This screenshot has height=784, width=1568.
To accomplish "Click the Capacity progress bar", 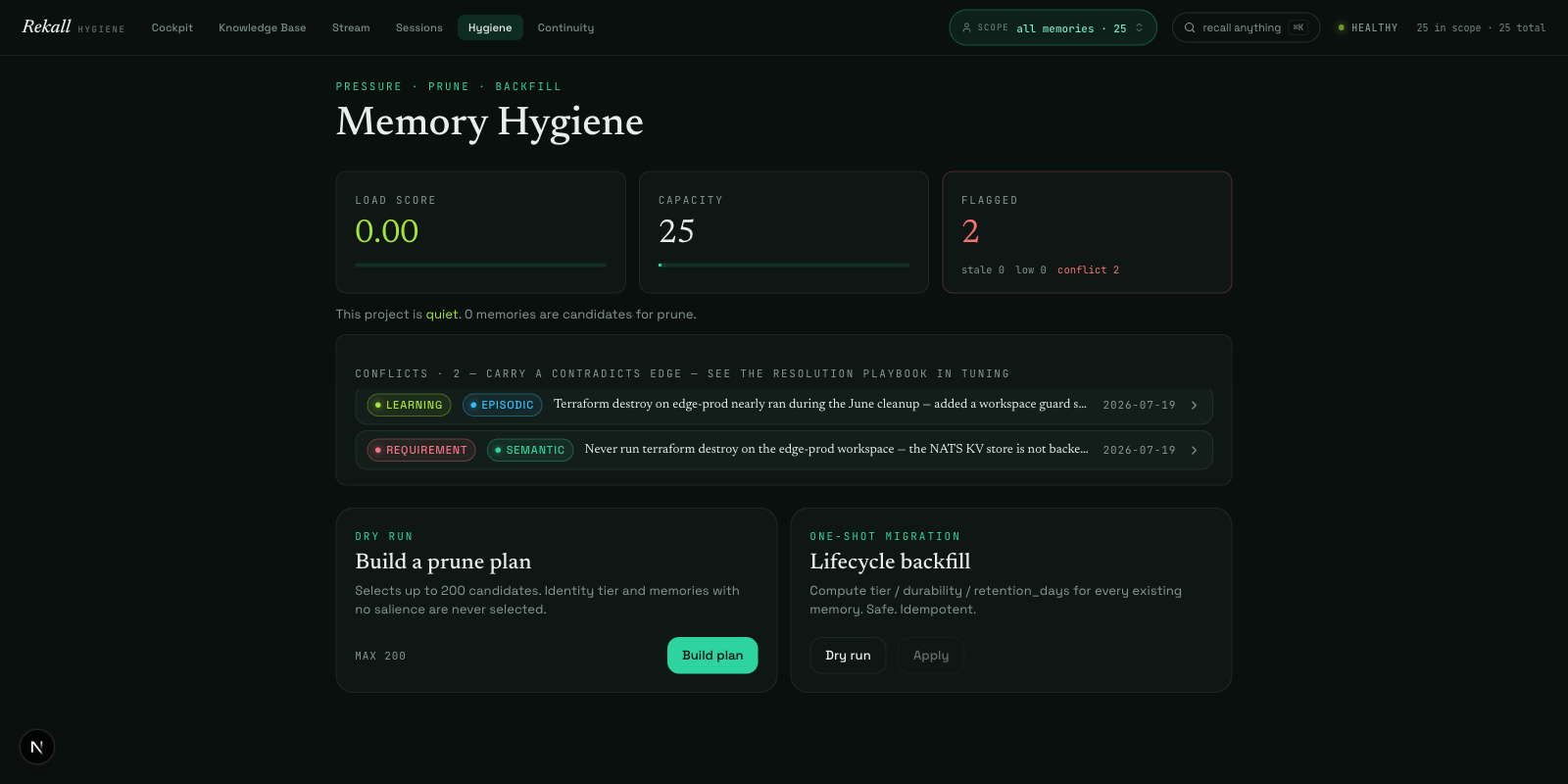I will coord(784,265).
